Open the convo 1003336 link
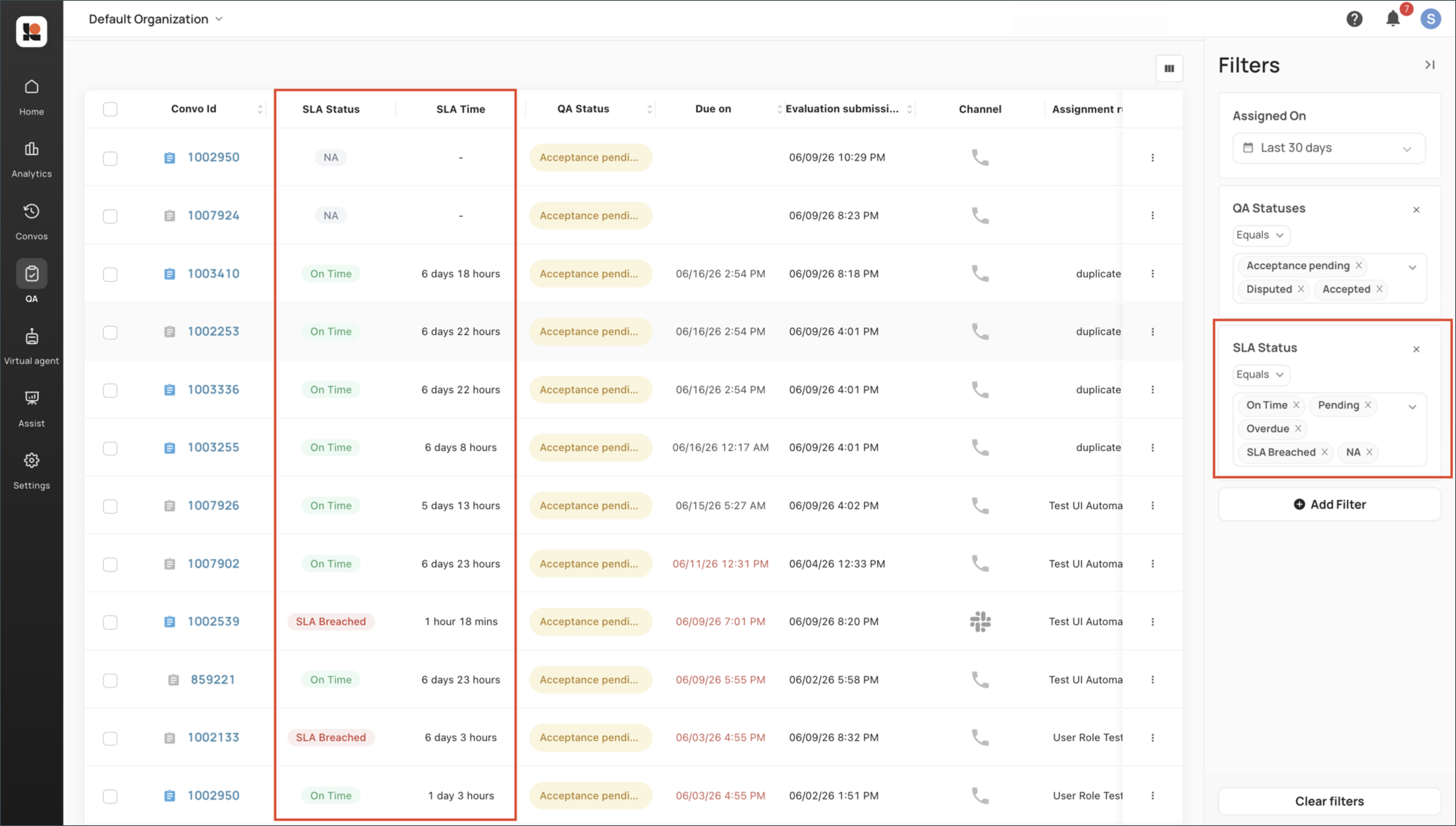Screen dimensions: 1456x826 click(x=213, y=390)
